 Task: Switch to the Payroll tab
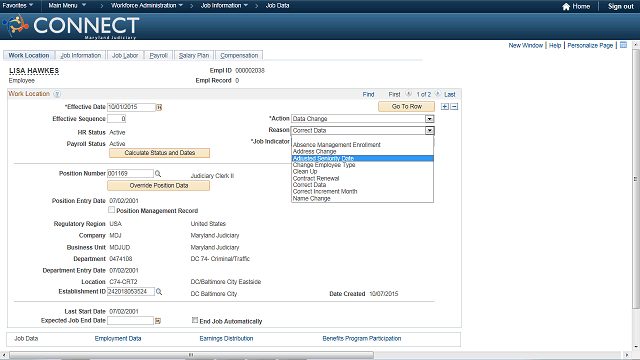tap(158, 56)
